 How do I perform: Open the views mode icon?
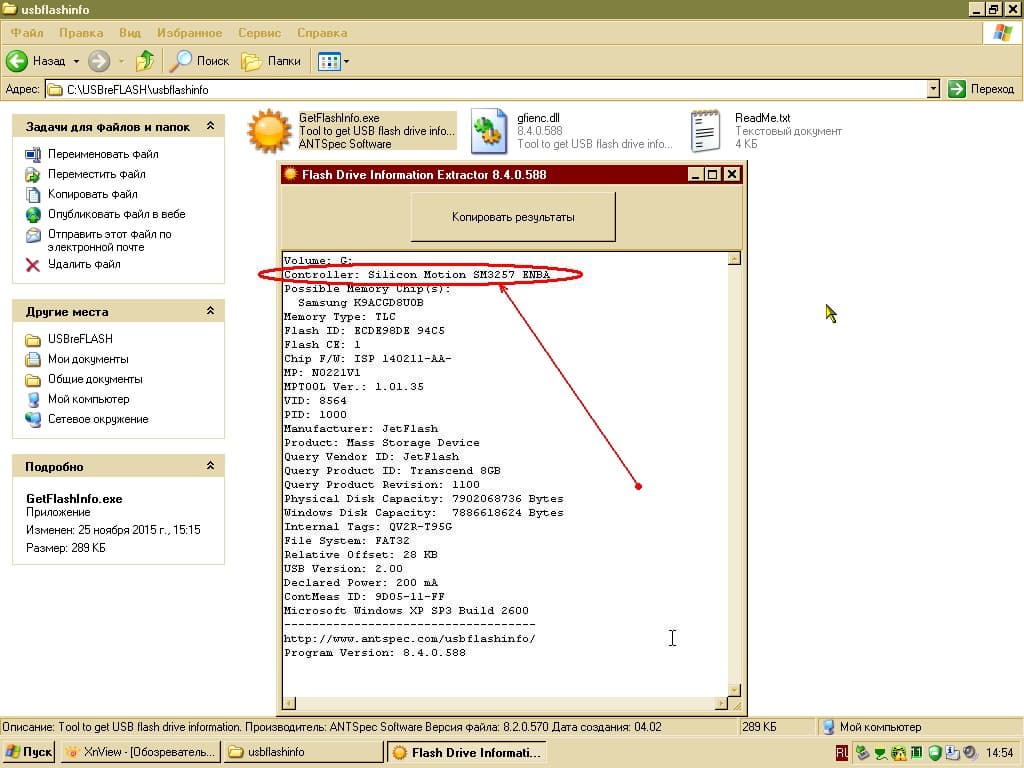(x=328, y=62)
